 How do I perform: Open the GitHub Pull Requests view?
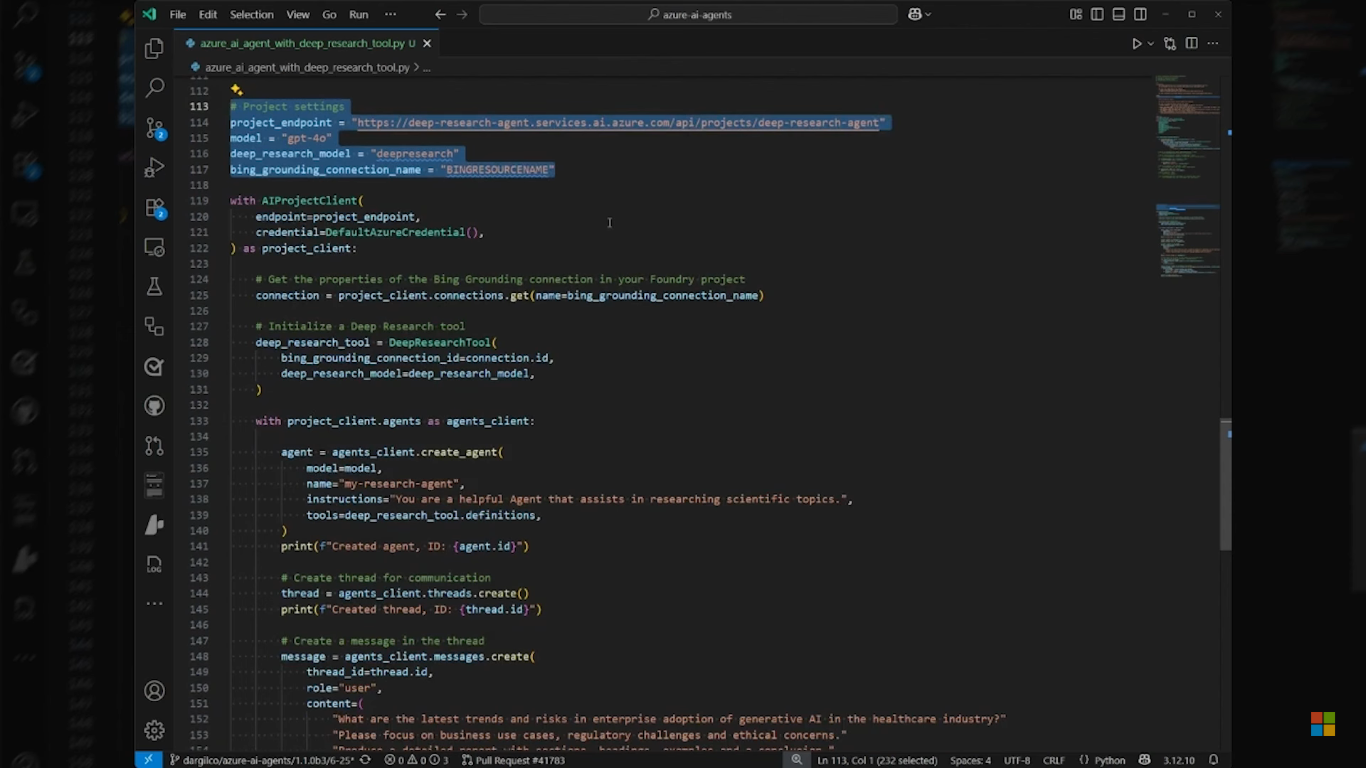point(154,446)
